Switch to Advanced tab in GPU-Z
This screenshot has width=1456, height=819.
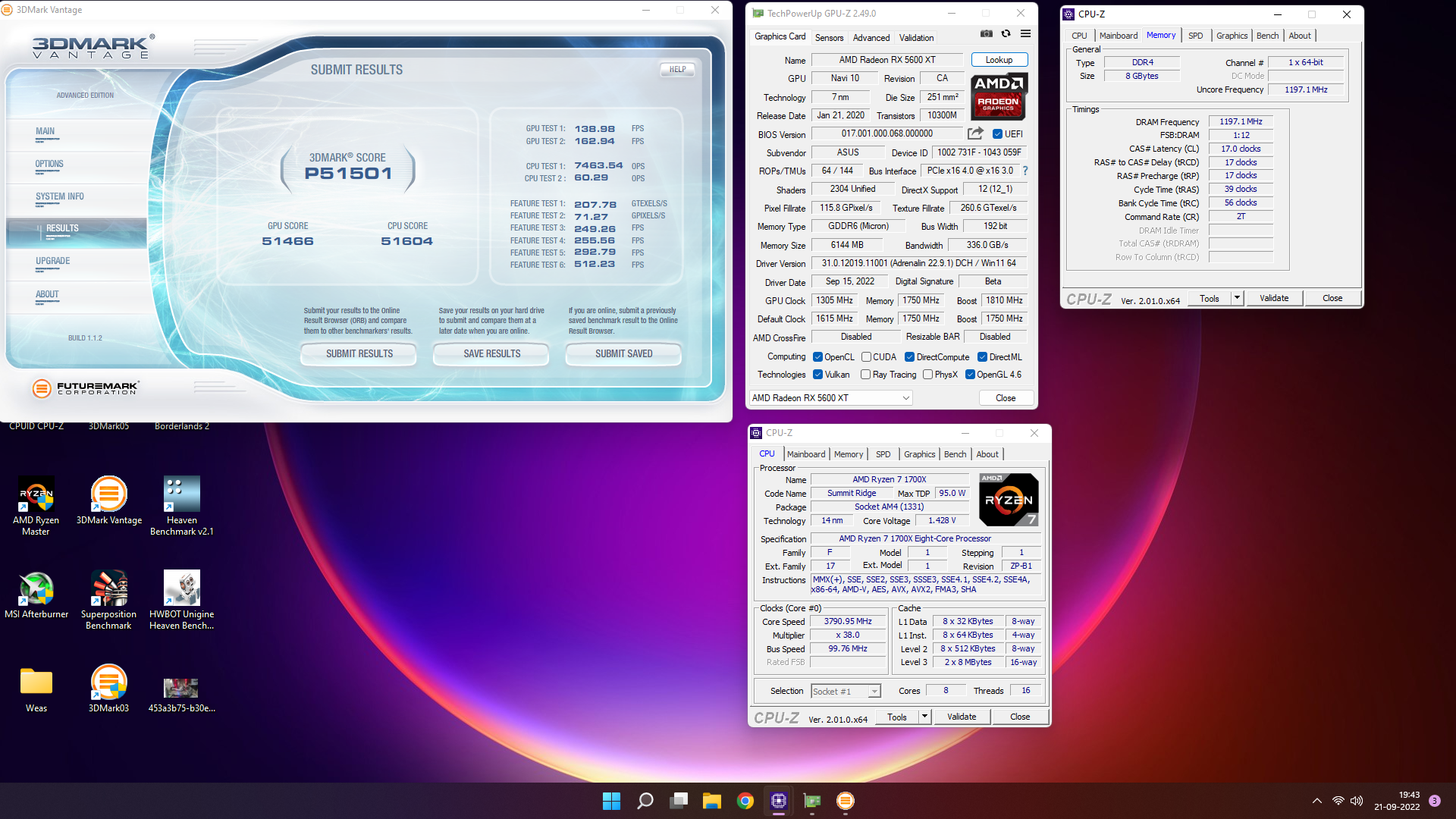point(871,37)
